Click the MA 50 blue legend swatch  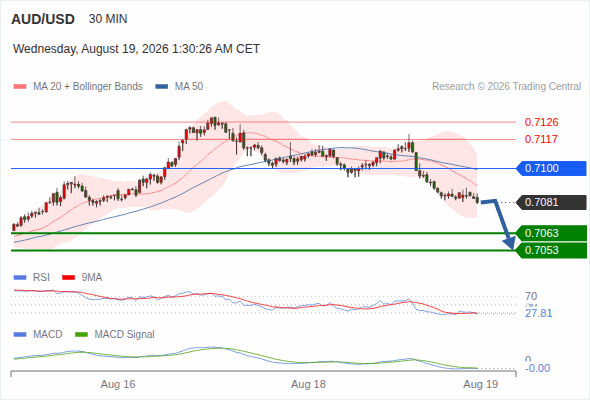click(162, 87)
